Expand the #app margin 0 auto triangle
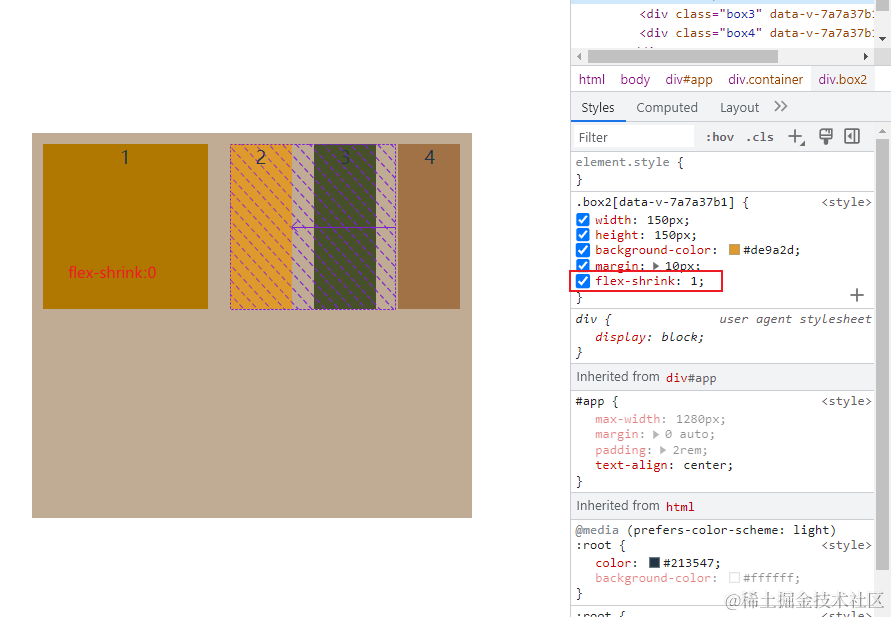Image resolution: width=891 pixels, height=617 pixels. [656, 435]
